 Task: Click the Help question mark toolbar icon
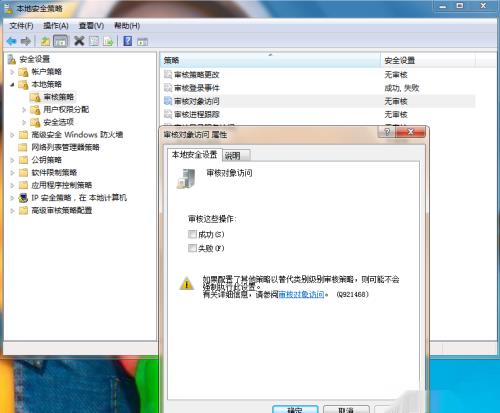128,41
